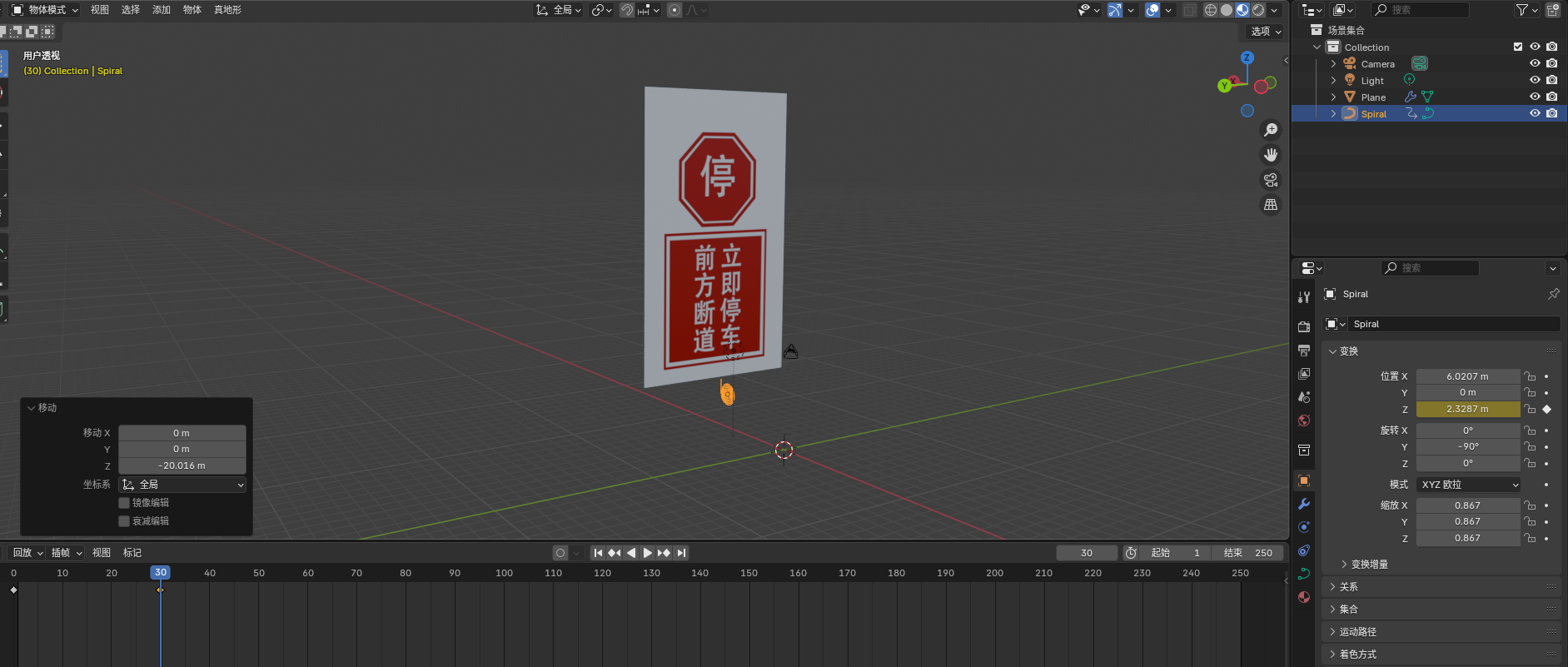Enable the 镜像编辑 checkbox

[124, 503]
